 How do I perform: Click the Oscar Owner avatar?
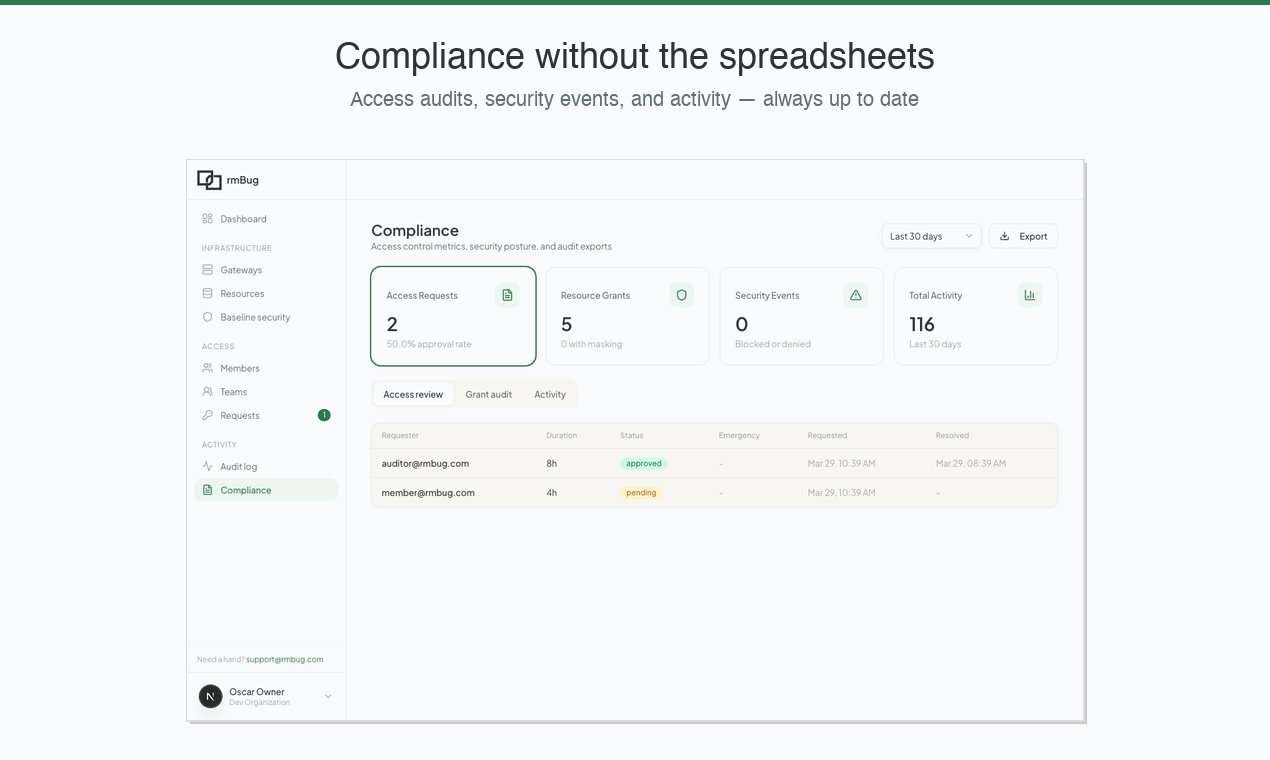(210, 696)
